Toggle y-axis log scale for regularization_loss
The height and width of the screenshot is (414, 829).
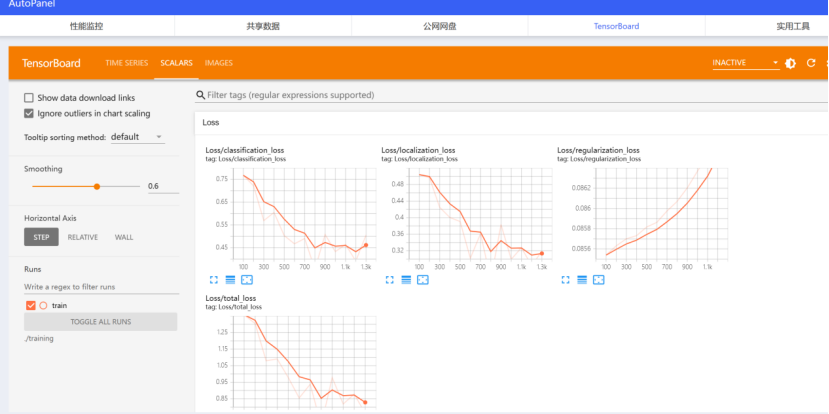582,280
